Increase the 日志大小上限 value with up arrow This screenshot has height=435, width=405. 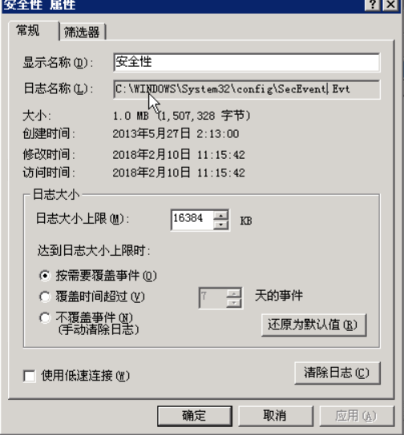(220, 215)
